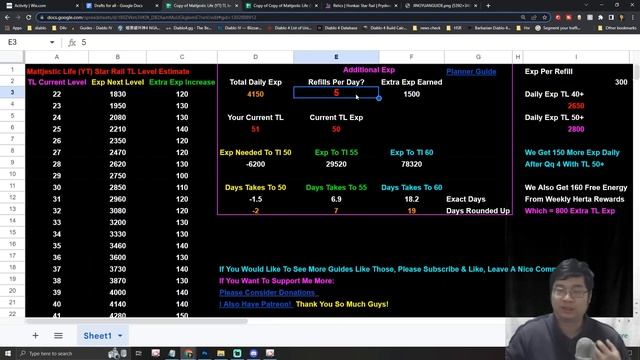Open the share page icon in address bar
This screenshot has height=360, width=640.
534,18
